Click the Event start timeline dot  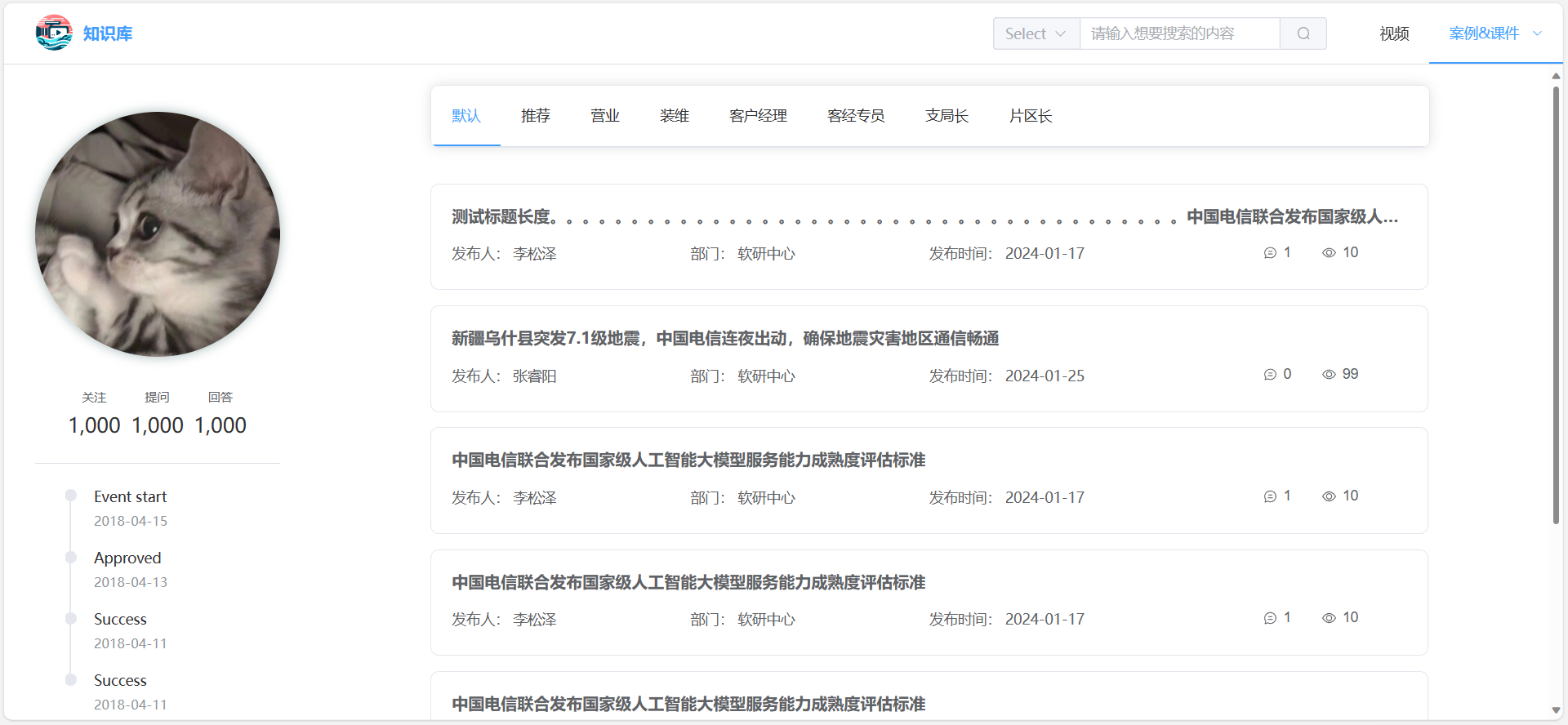pos(71,496)
